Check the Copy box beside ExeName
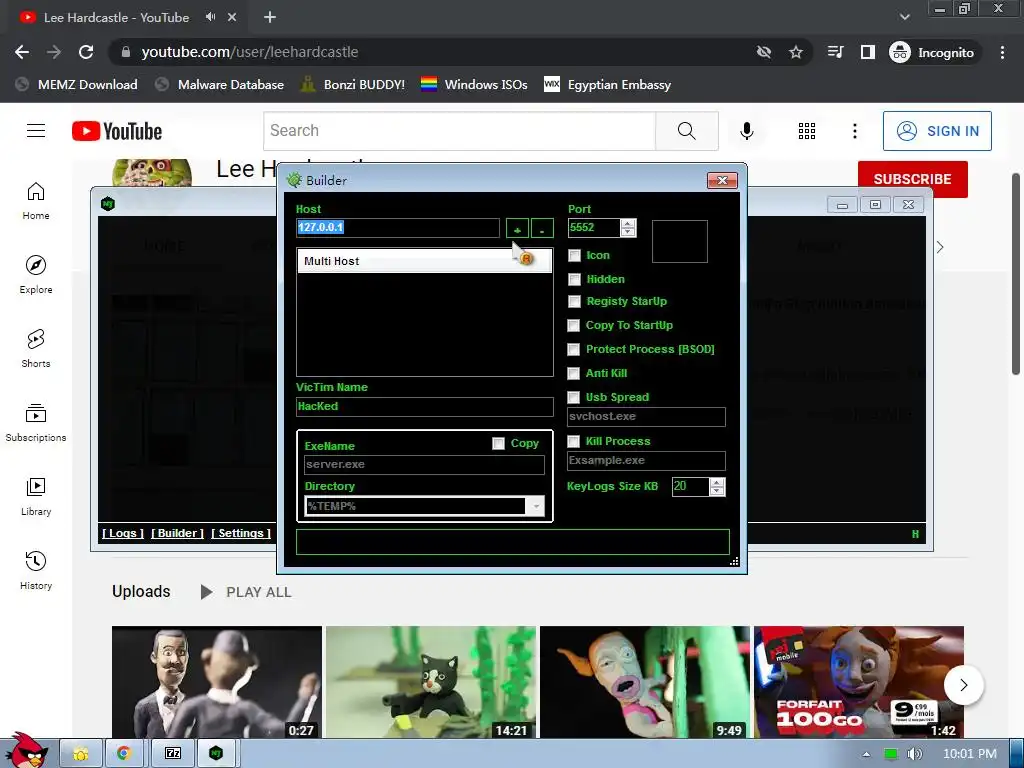Image resolution: width=1024 pixels, height=768 pixels. [498, 443]
